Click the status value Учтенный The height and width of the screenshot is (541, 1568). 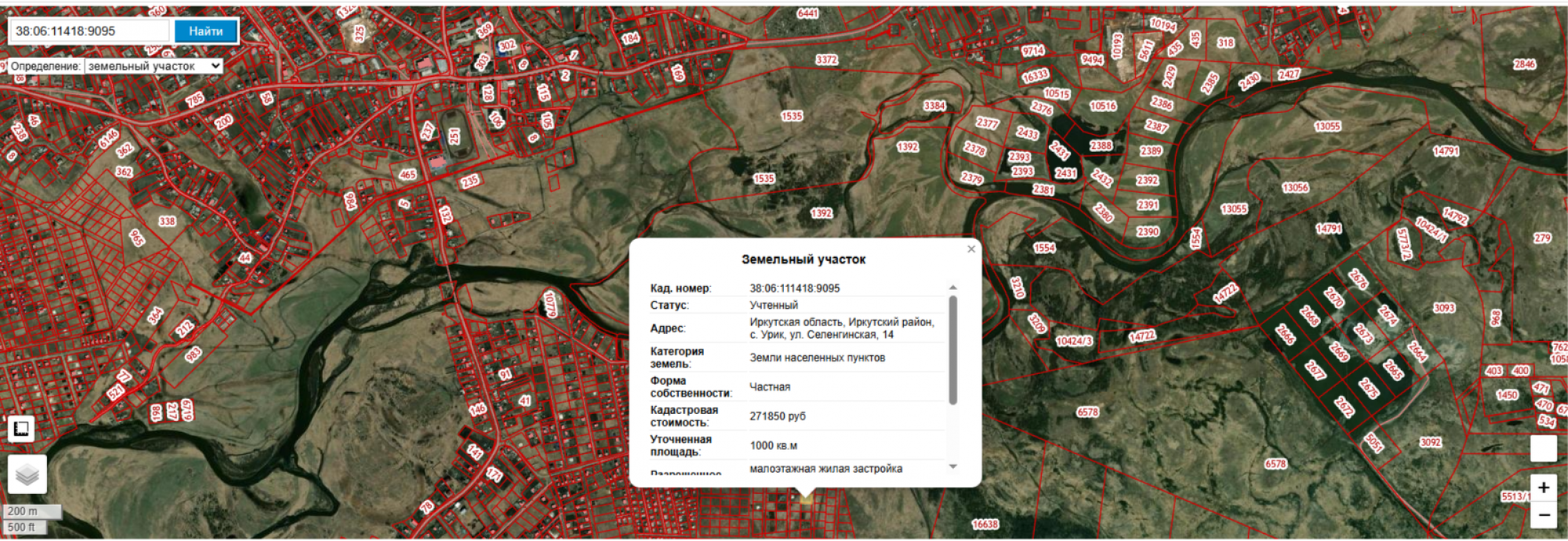point(774,306)
